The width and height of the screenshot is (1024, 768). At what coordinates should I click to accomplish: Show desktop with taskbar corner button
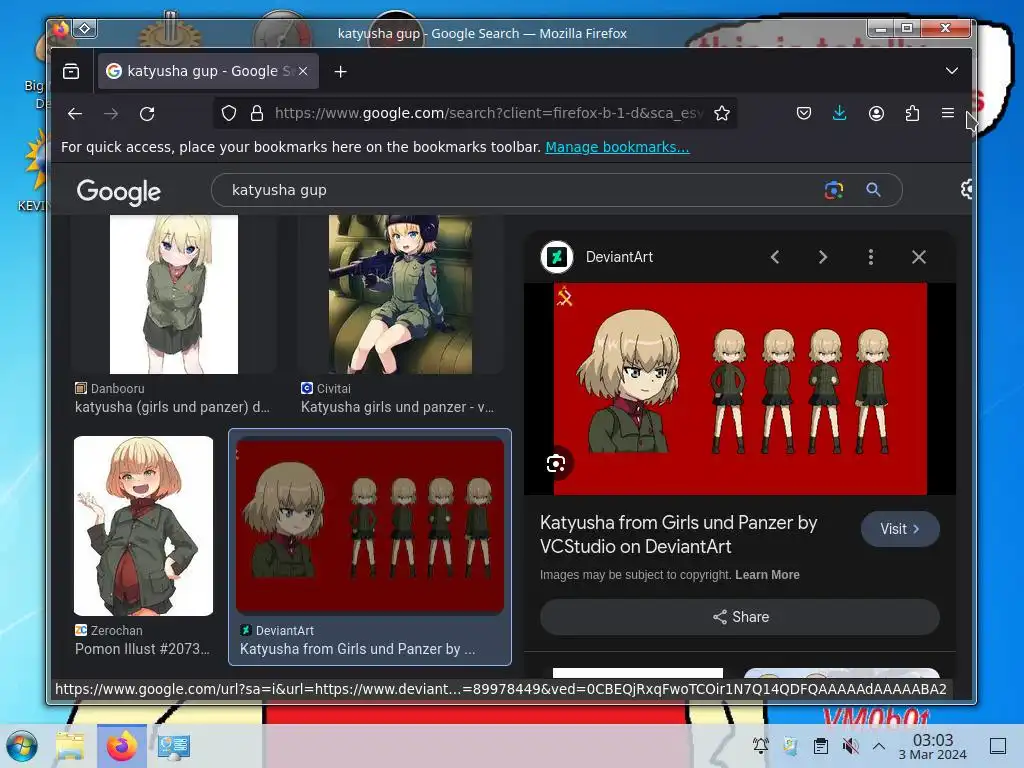click(x=998, y=746)
